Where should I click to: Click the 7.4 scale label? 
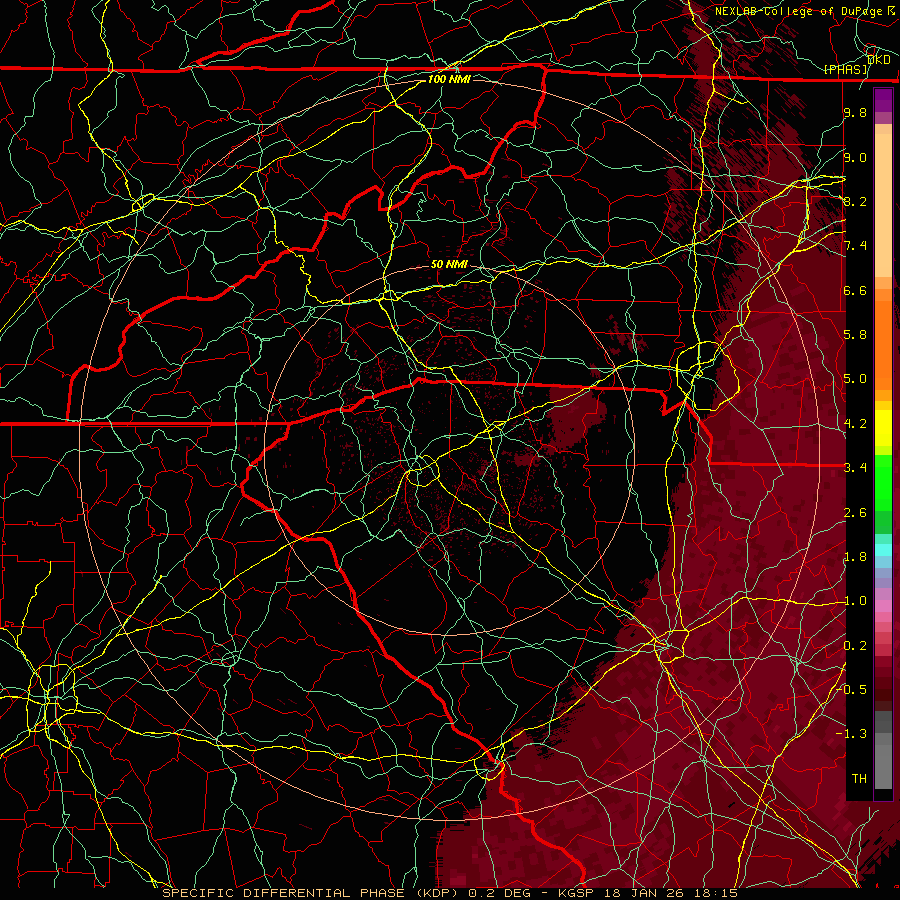click(x=855, y=246)
